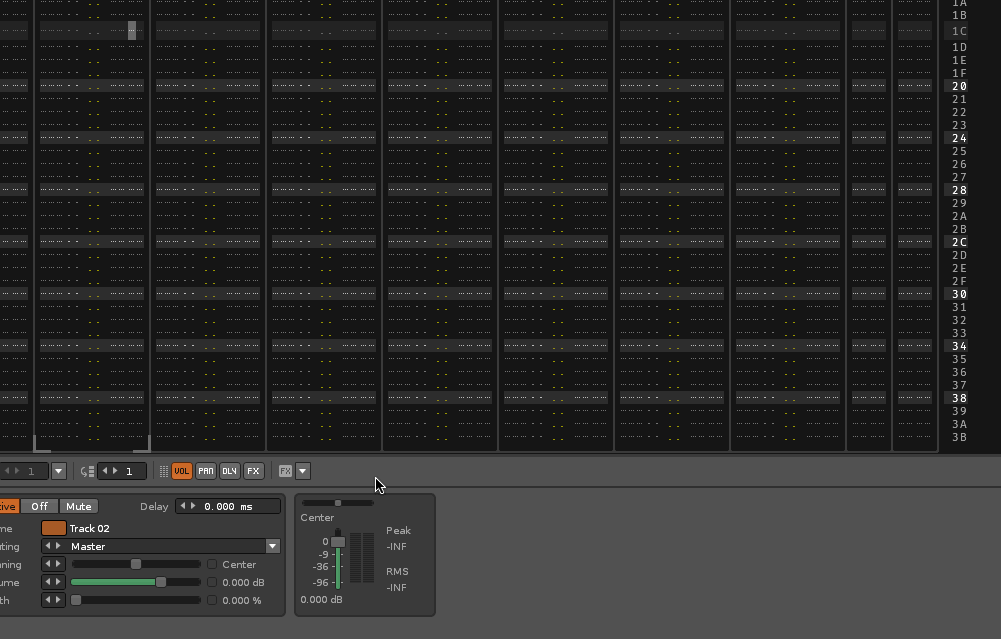
Task: Open the dropdown arrow next to dimmed 1 field
Action: 59,471
